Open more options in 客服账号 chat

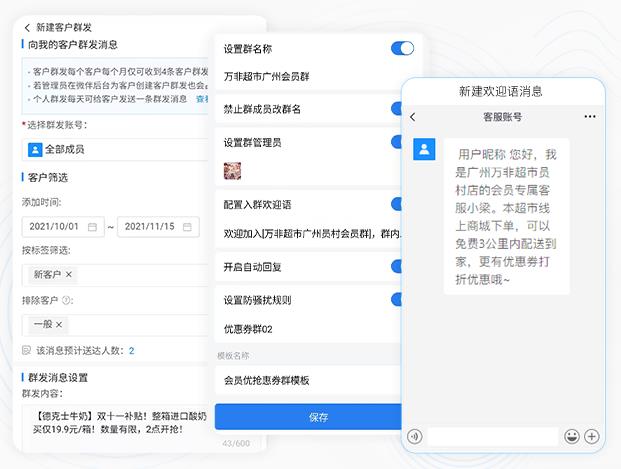[590, 116]
